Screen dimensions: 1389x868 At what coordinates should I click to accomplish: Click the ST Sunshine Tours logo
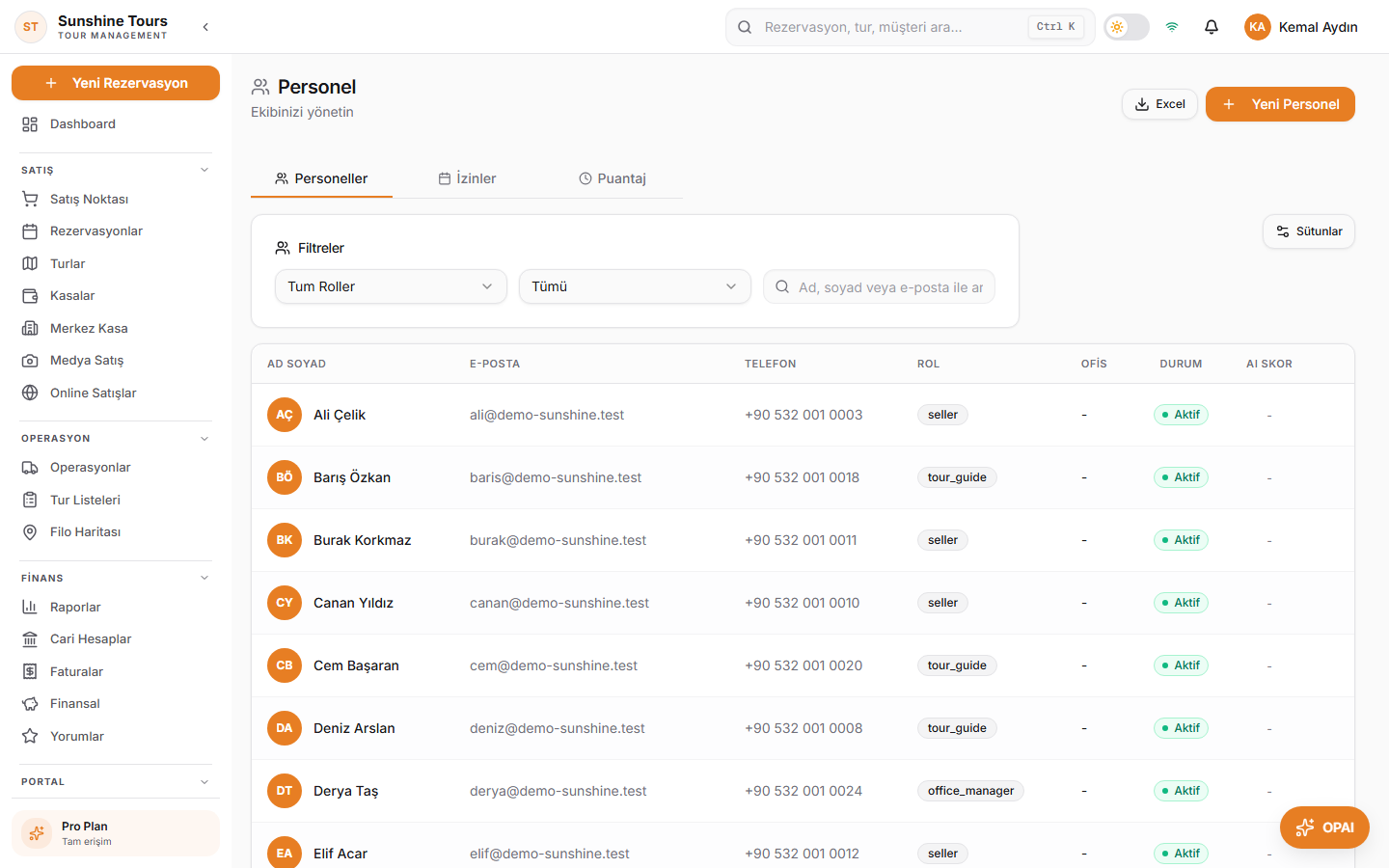pos(31,27)
